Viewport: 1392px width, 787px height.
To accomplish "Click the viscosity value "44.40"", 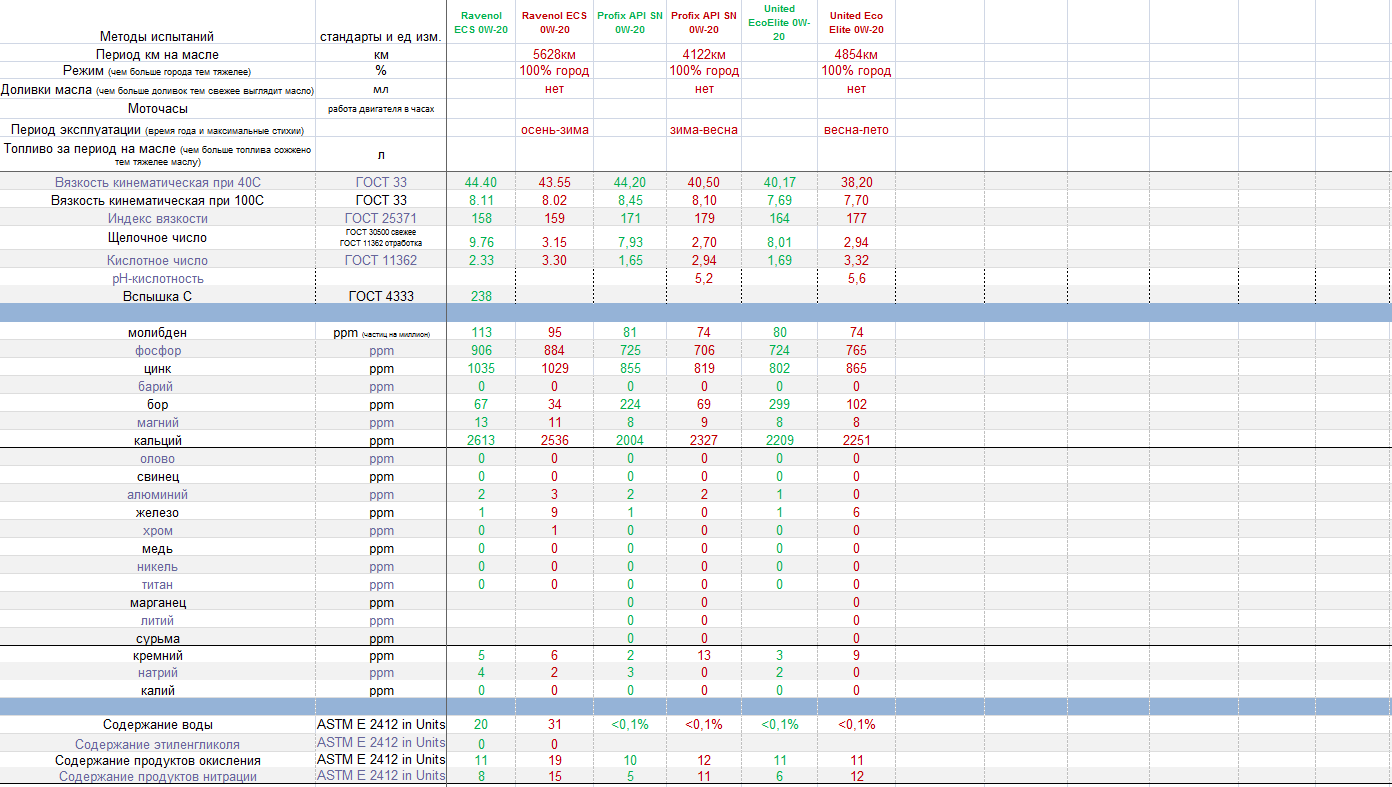I will [x=480, y=182].
